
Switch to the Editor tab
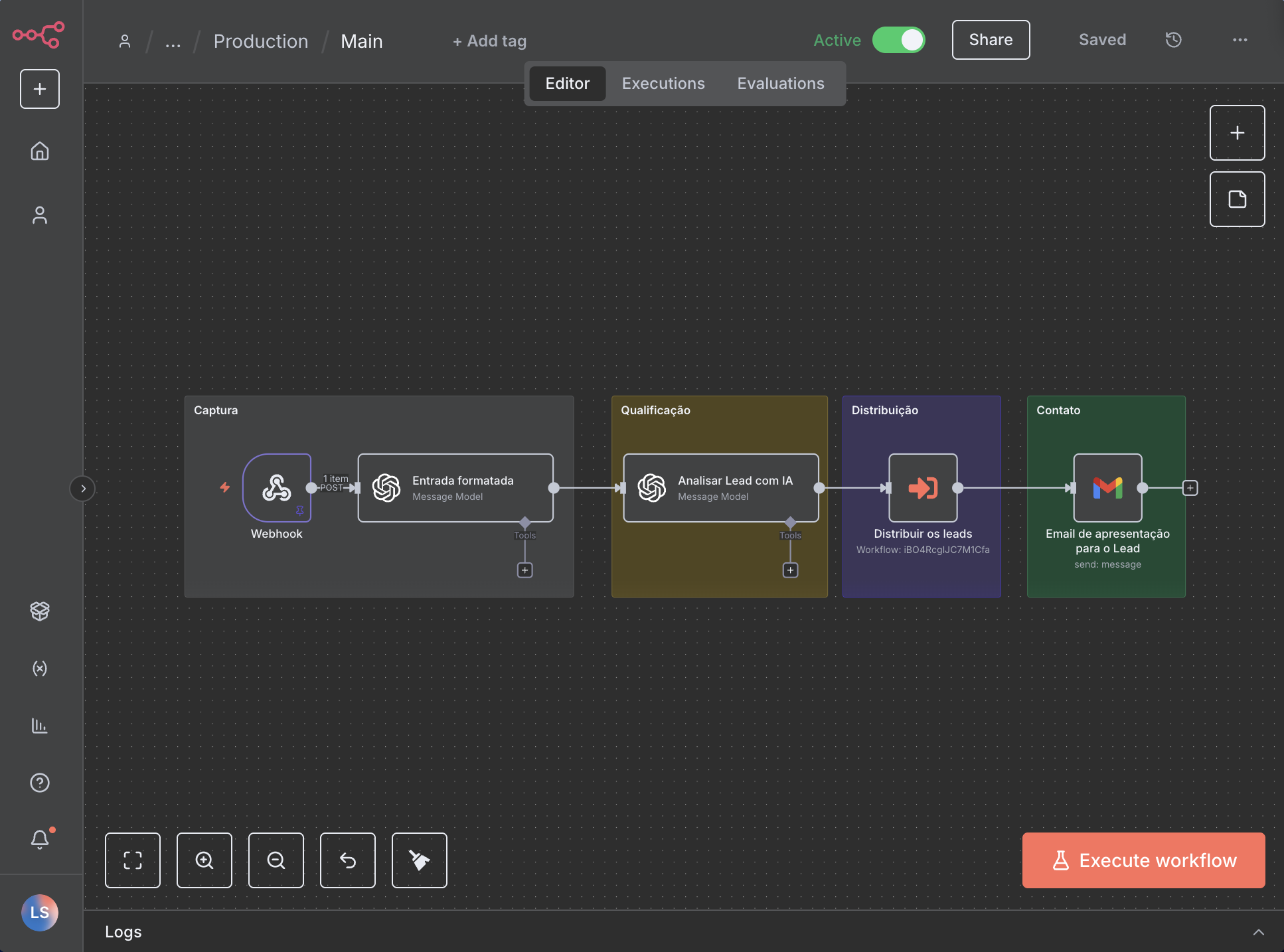[x=568, y=84]
